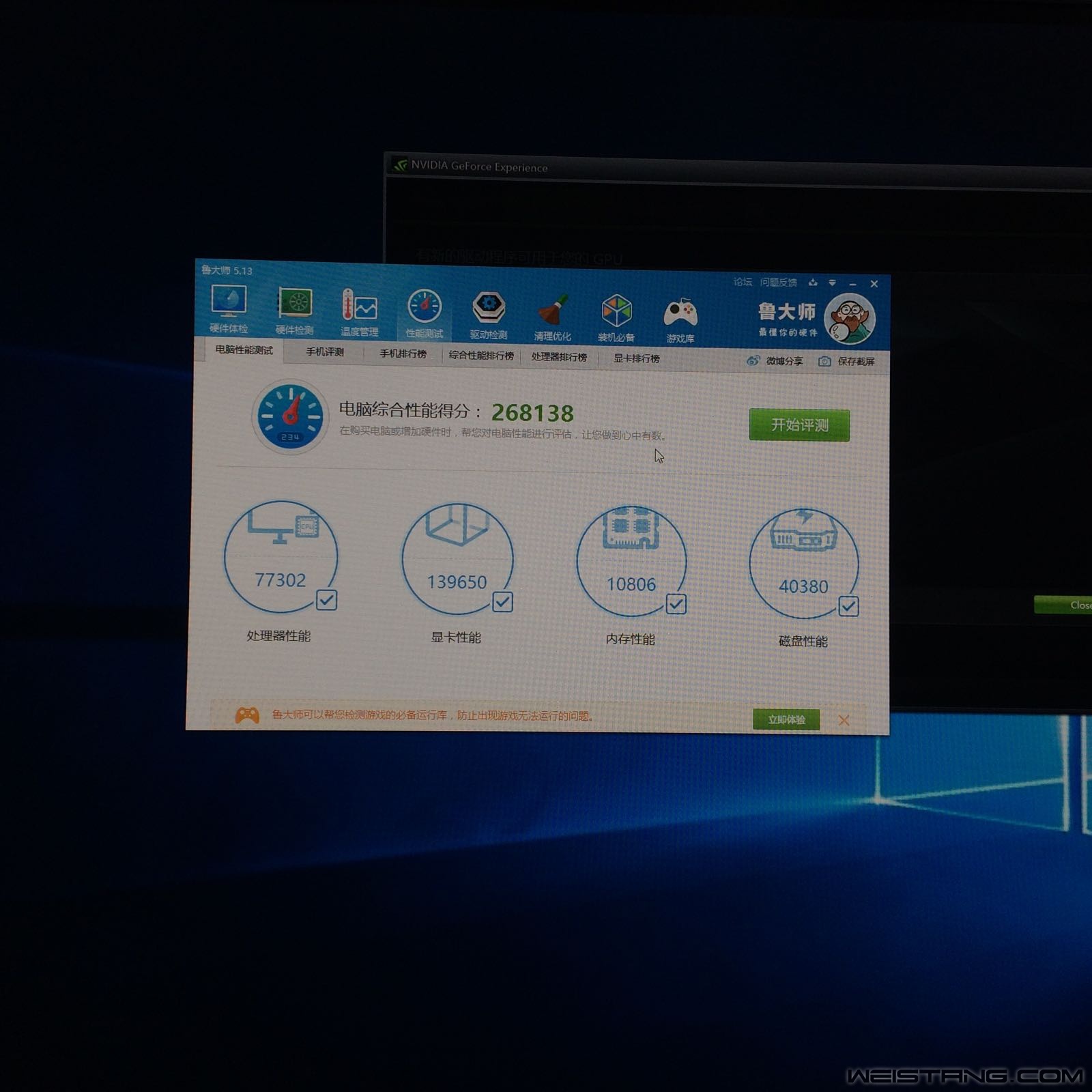Switch to 手机排行榜 tab
1092x1092 pixels.
pos(403,354)
